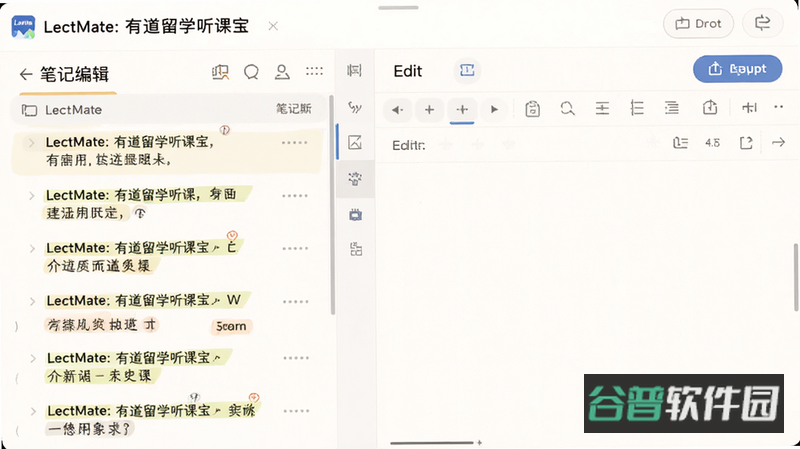Open more options for last note row
The image size is (800, 449).
tap(296, 411)
